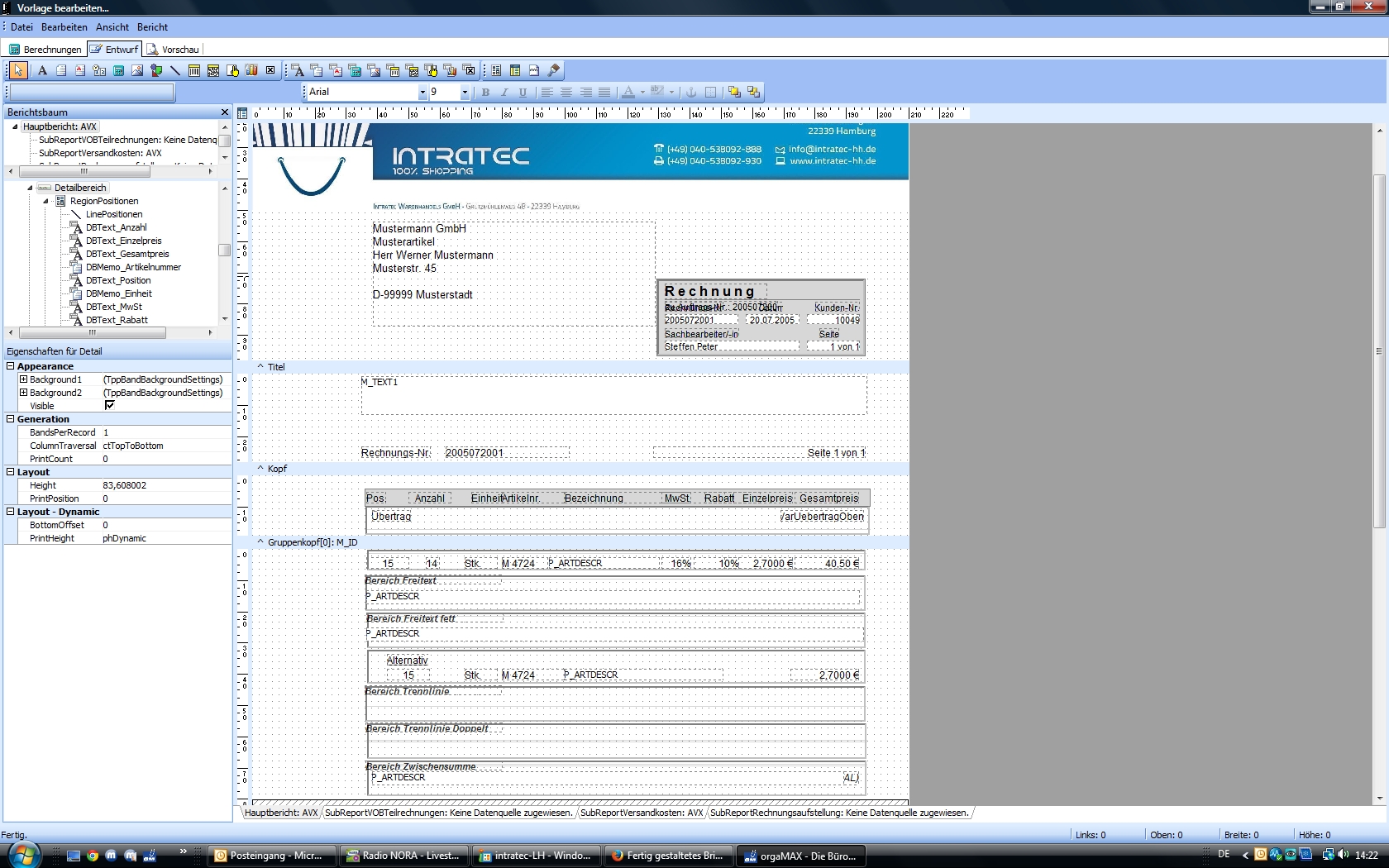Screen dimensions: 1389x868
Task: Open SubReportVersandkosten: AVX bottom tab
Action: point(642,813)
